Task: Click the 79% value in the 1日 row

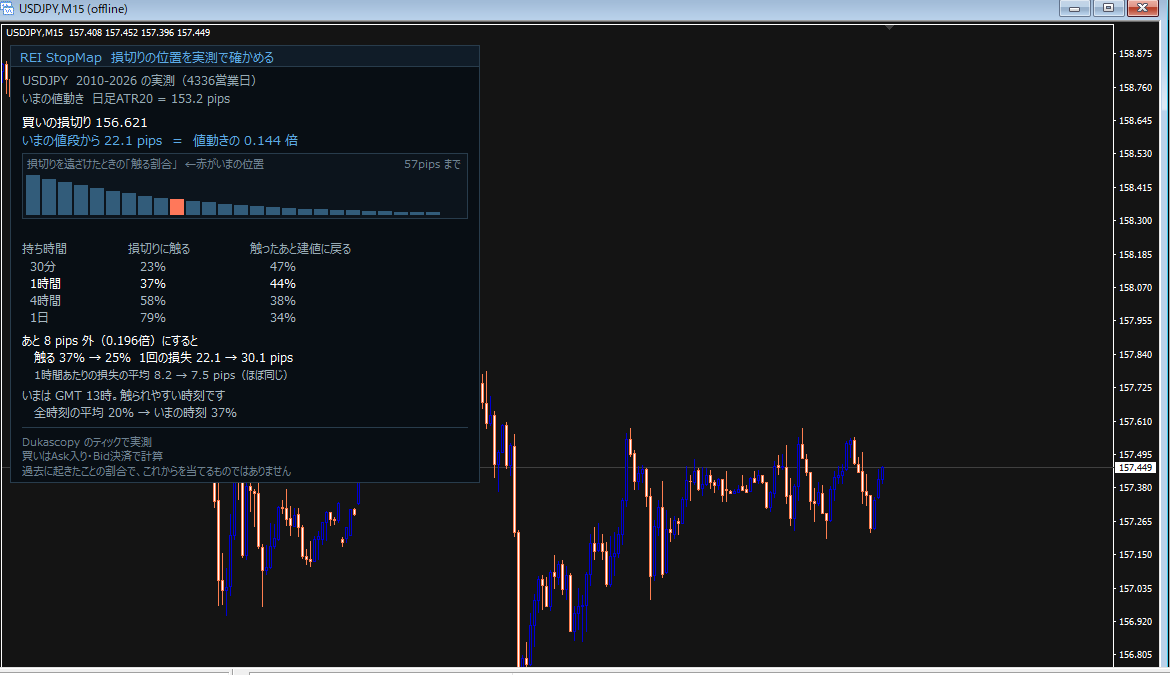Action: (x=153, y=318)
